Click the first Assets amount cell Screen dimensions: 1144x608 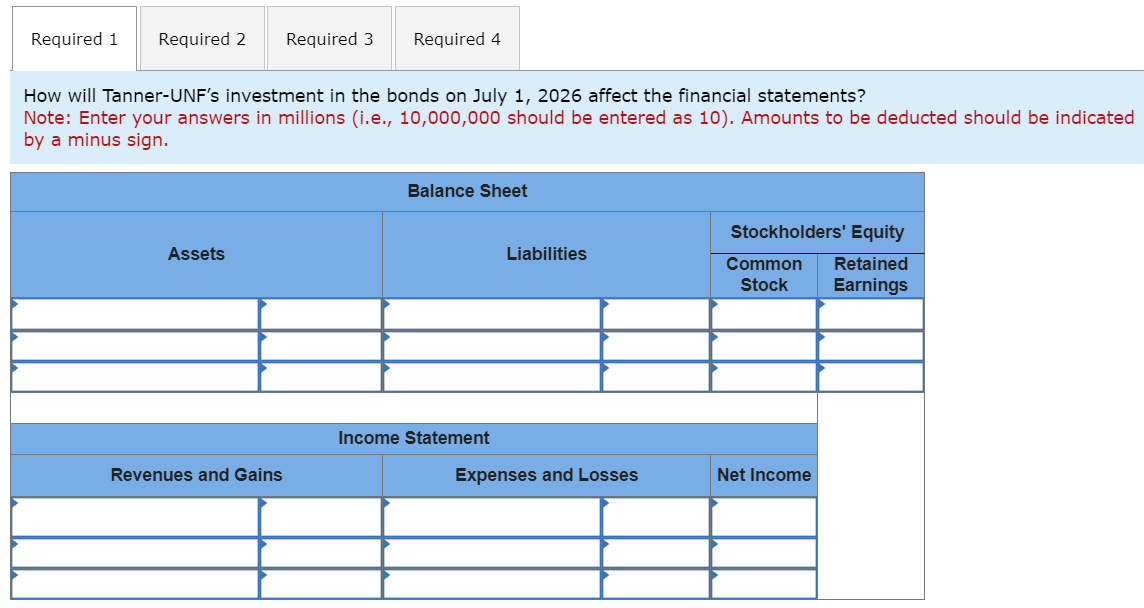click(320, 313)
